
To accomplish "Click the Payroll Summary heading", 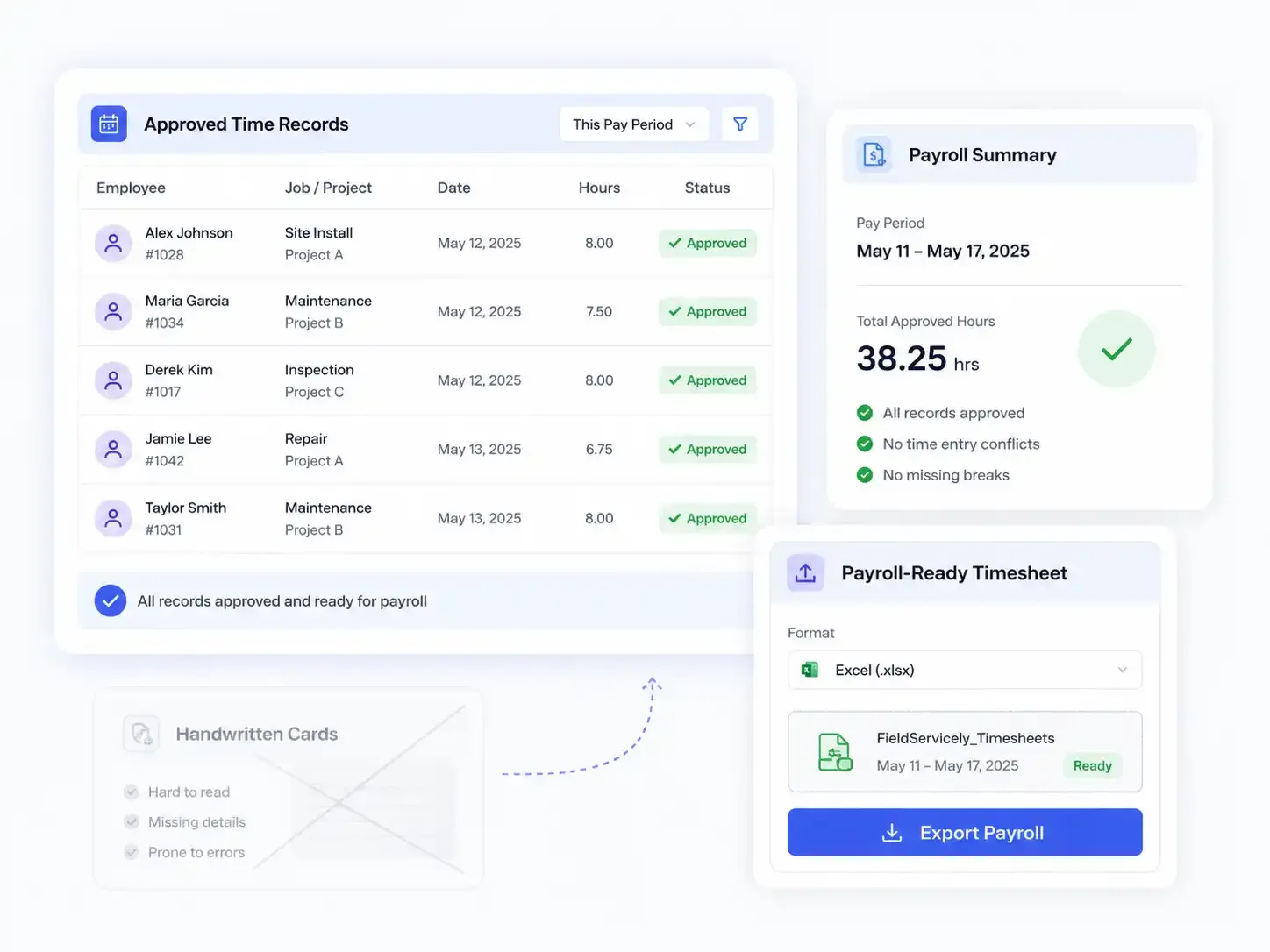I will 982,155.
